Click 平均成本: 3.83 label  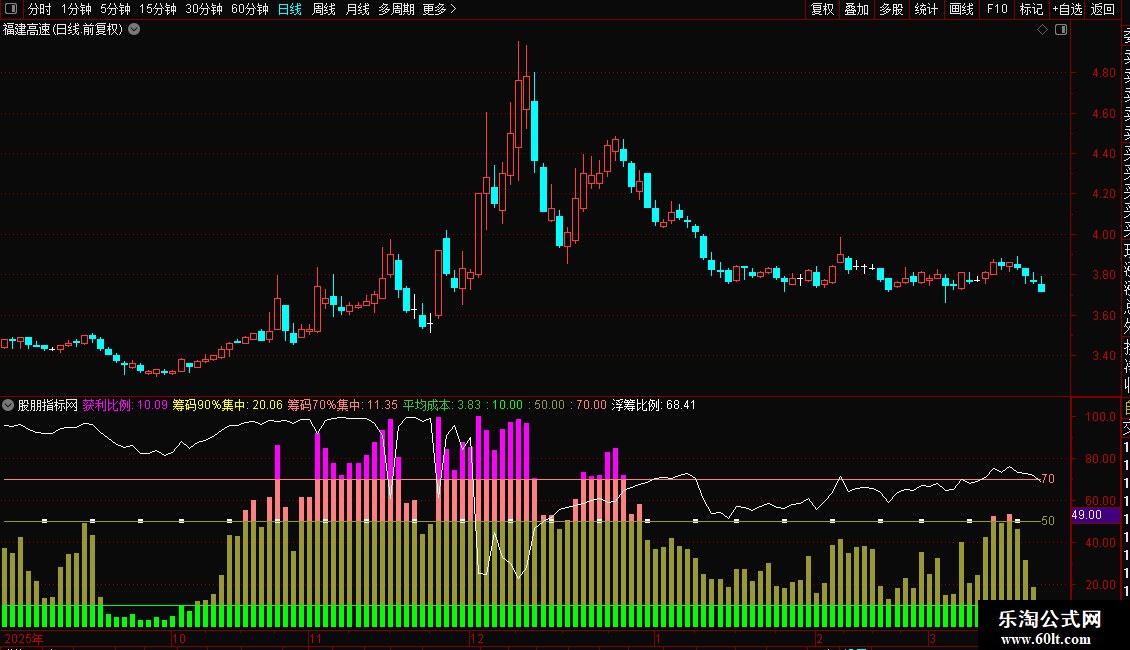tap(441, 405)
